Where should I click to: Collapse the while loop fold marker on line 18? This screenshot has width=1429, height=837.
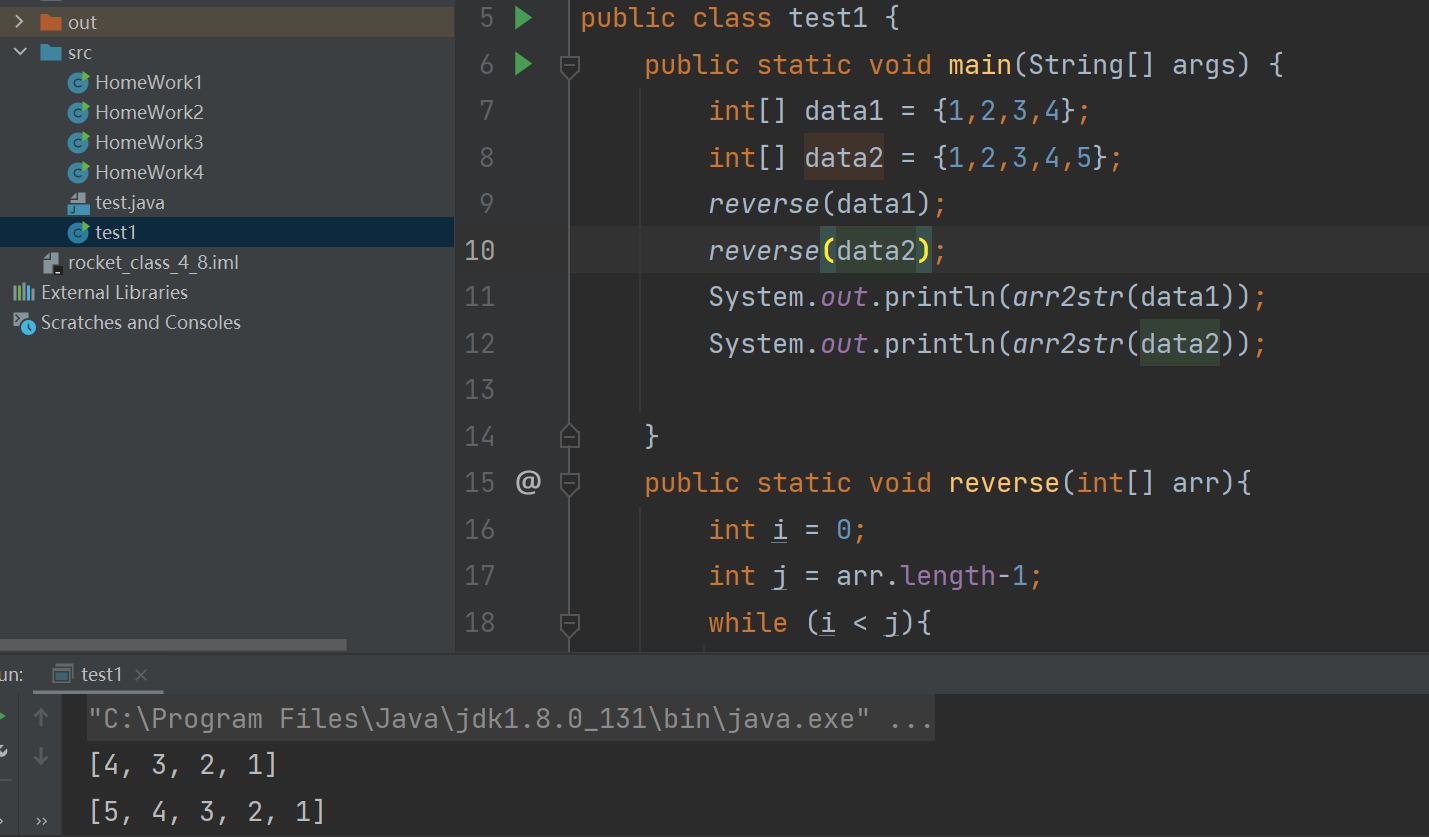pos(570,624)
